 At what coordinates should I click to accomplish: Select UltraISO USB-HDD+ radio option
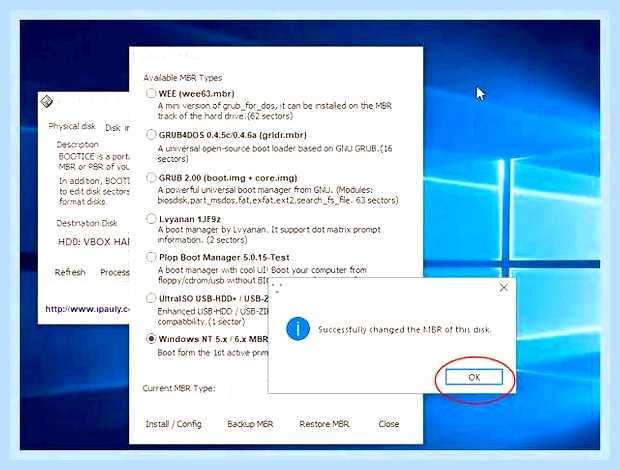pos(151,298)
